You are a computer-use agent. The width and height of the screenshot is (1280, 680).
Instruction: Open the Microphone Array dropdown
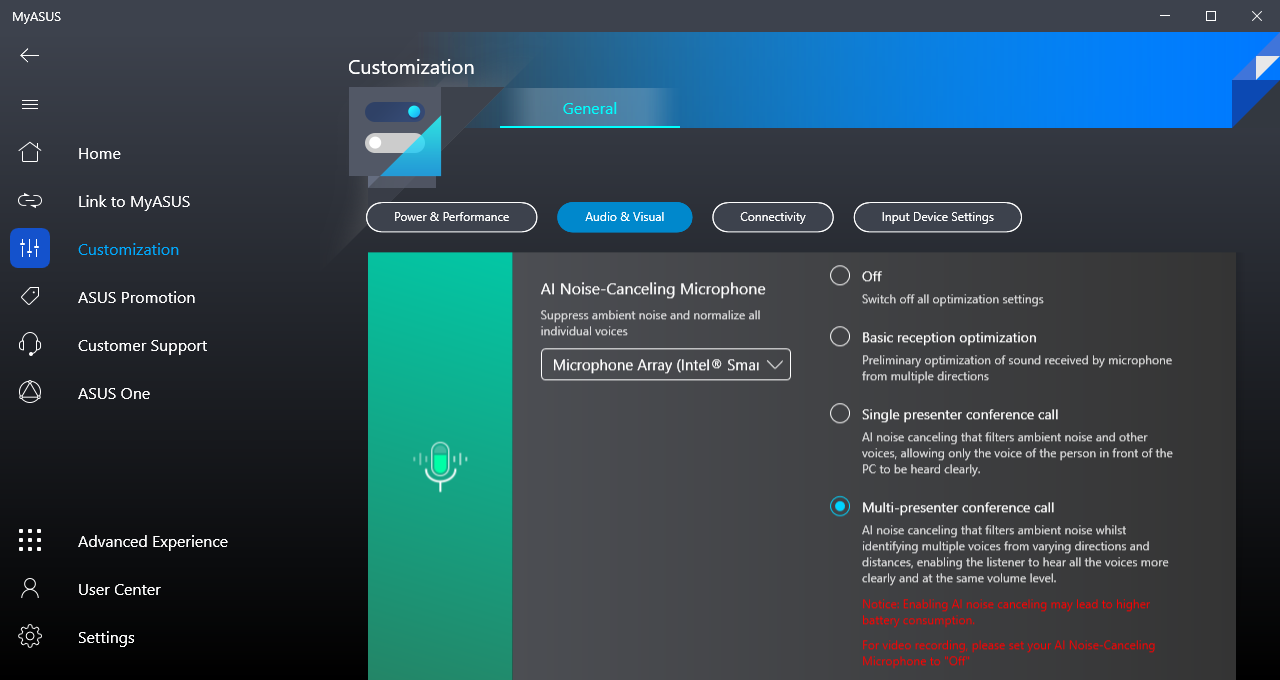point(666,364)
